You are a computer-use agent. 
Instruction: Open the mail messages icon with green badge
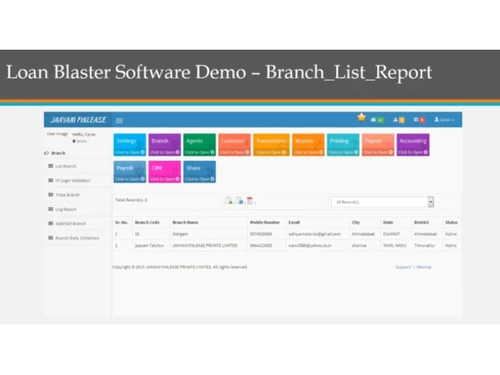(377, 120)
